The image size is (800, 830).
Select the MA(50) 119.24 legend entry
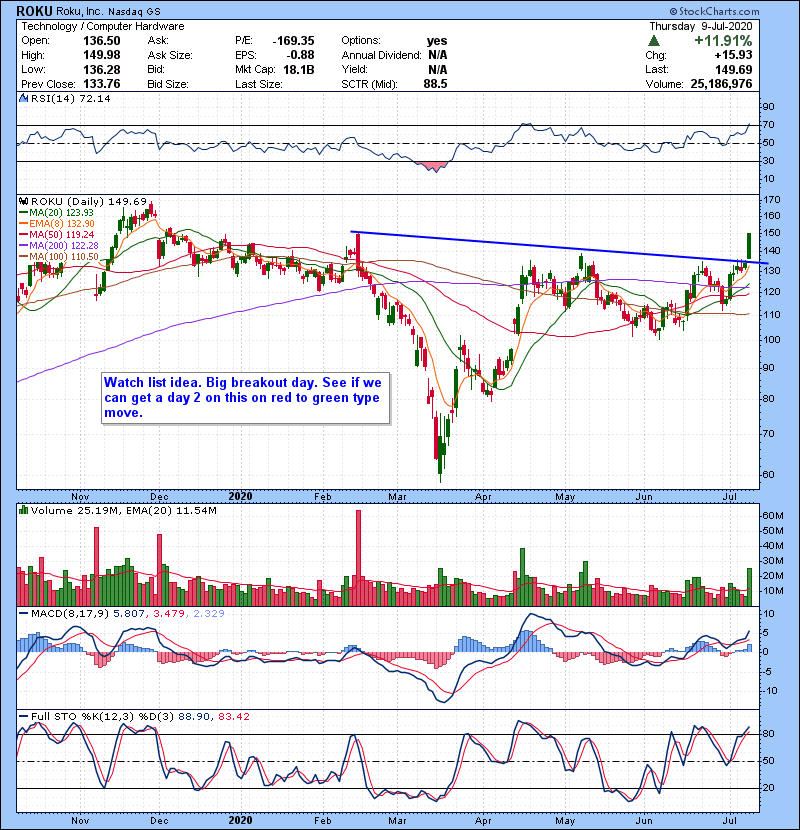tap(57, 234)
